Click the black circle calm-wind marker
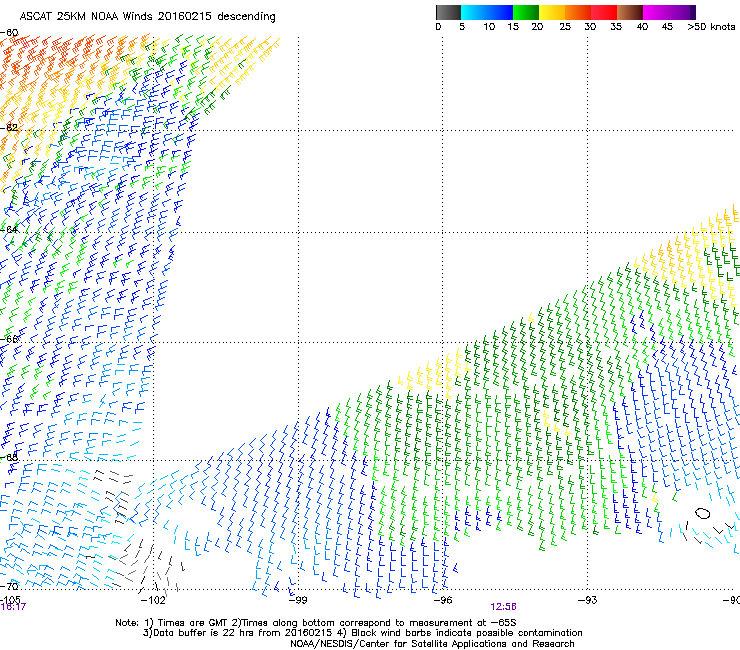The width and height of the screenshot is (740, 650). pos(702,513)
